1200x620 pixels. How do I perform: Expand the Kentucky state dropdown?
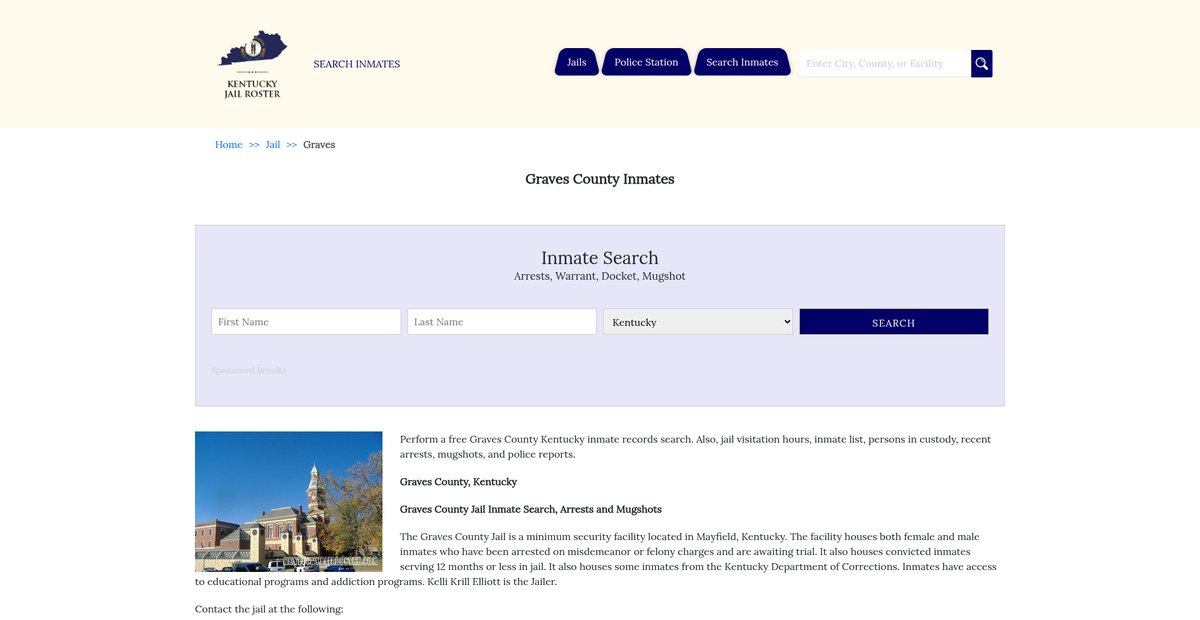tap(698, 322)
